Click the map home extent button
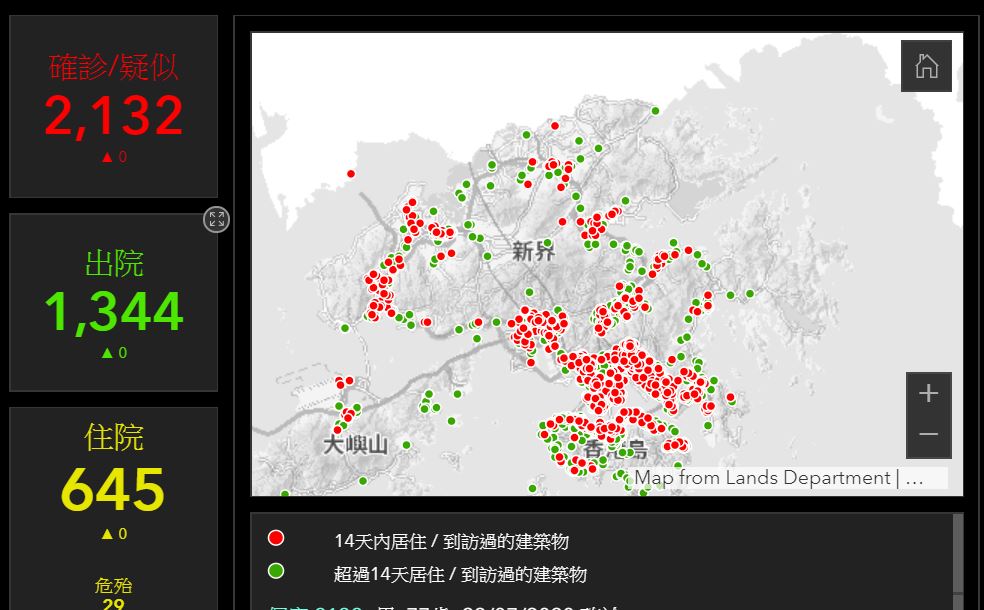 [926, 66]
